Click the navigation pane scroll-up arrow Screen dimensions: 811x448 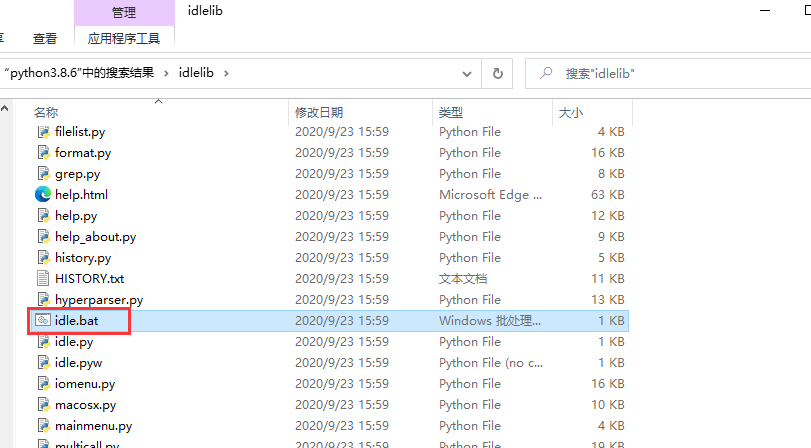(5, 109)
